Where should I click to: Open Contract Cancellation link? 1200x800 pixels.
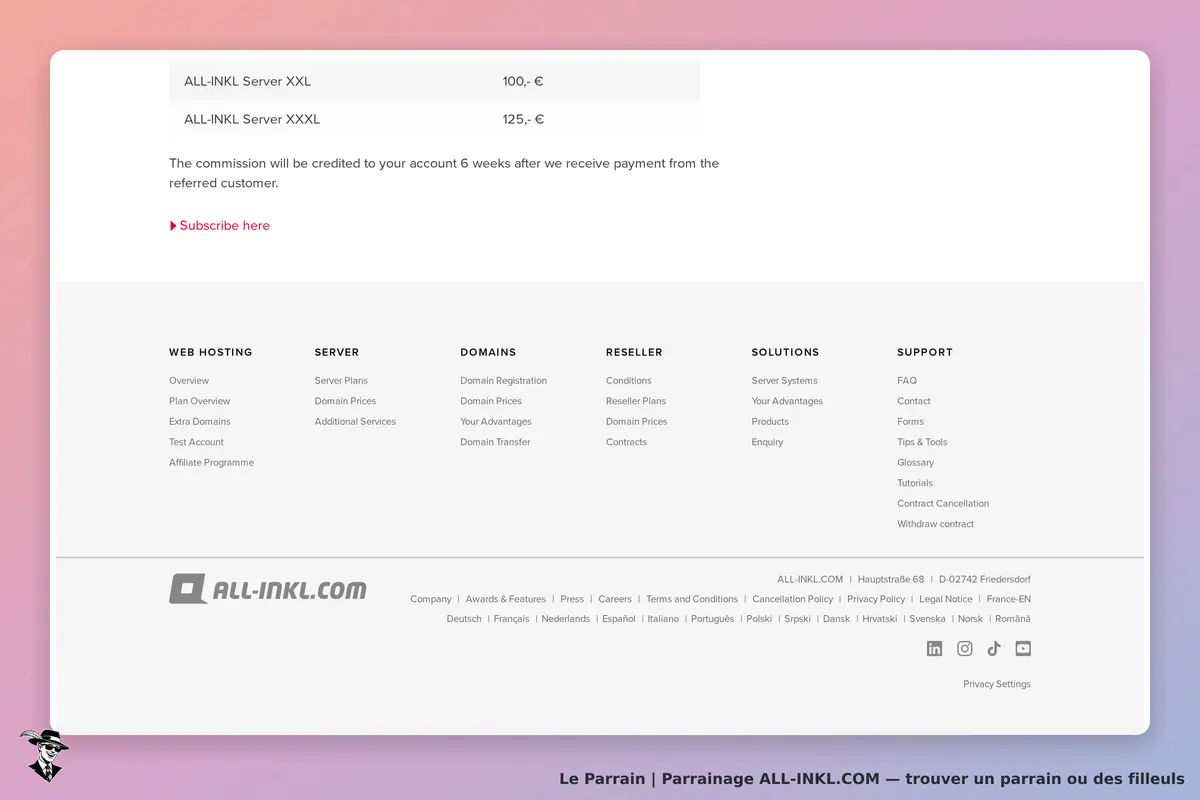coord(943,504)
